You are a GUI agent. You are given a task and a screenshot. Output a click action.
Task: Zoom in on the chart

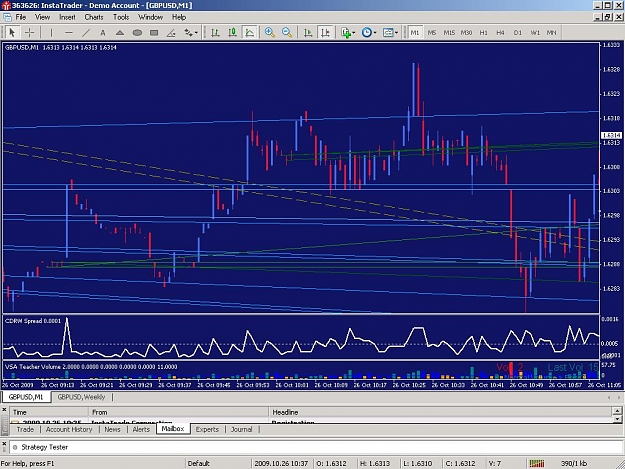pos(270,33)
